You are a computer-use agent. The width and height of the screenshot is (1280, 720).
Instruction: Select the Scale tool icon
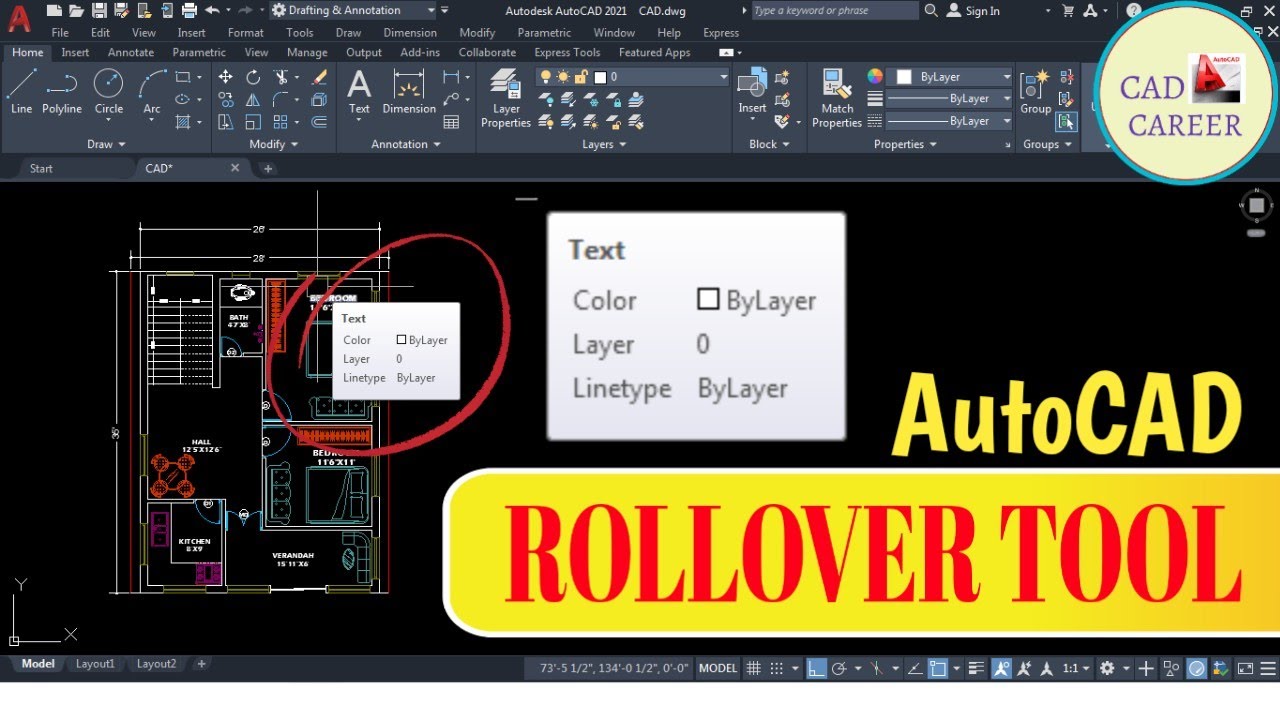[253, 122]
